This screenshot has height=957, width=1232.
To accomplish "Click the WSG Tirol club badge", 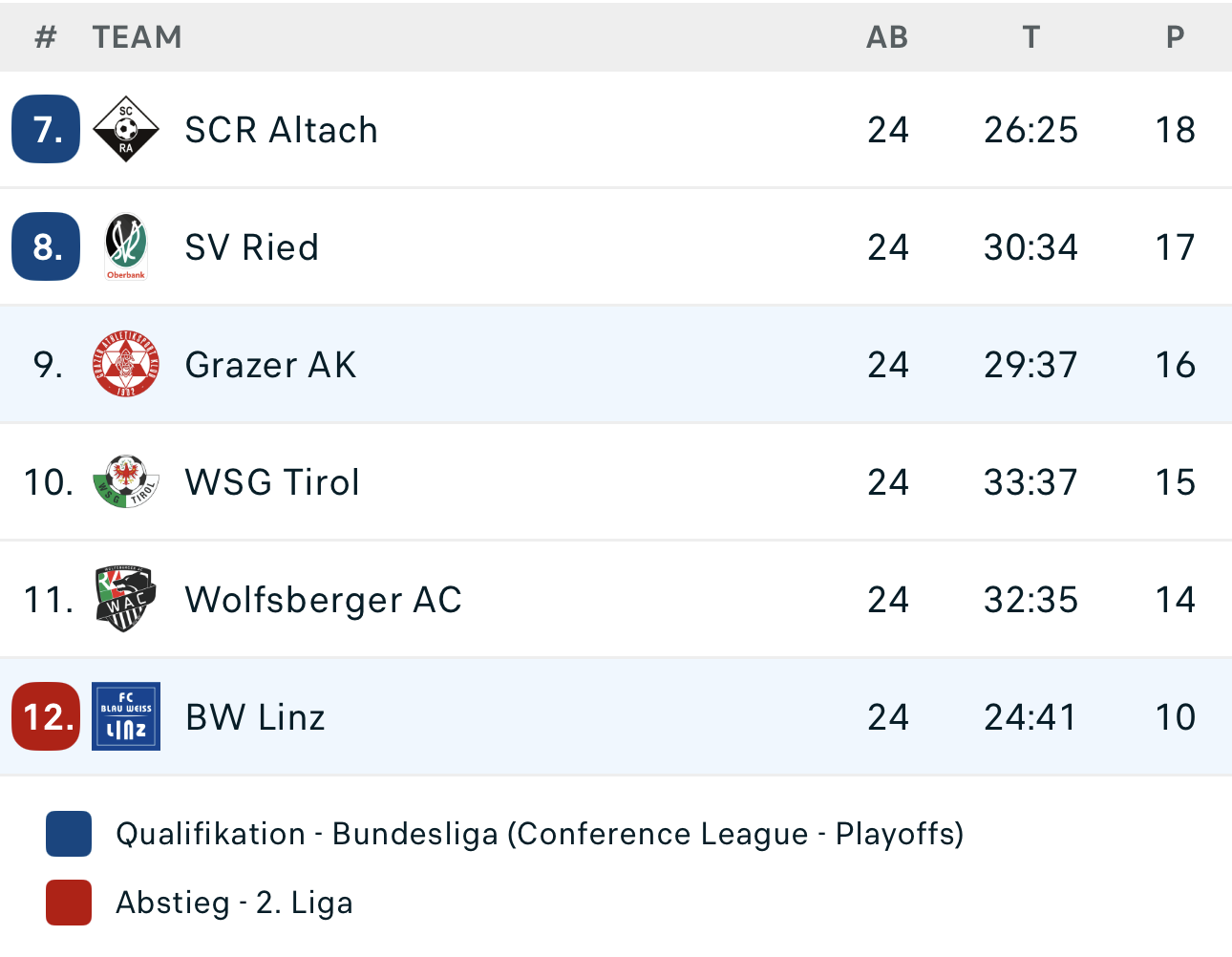I will click(x=126, y=481).
